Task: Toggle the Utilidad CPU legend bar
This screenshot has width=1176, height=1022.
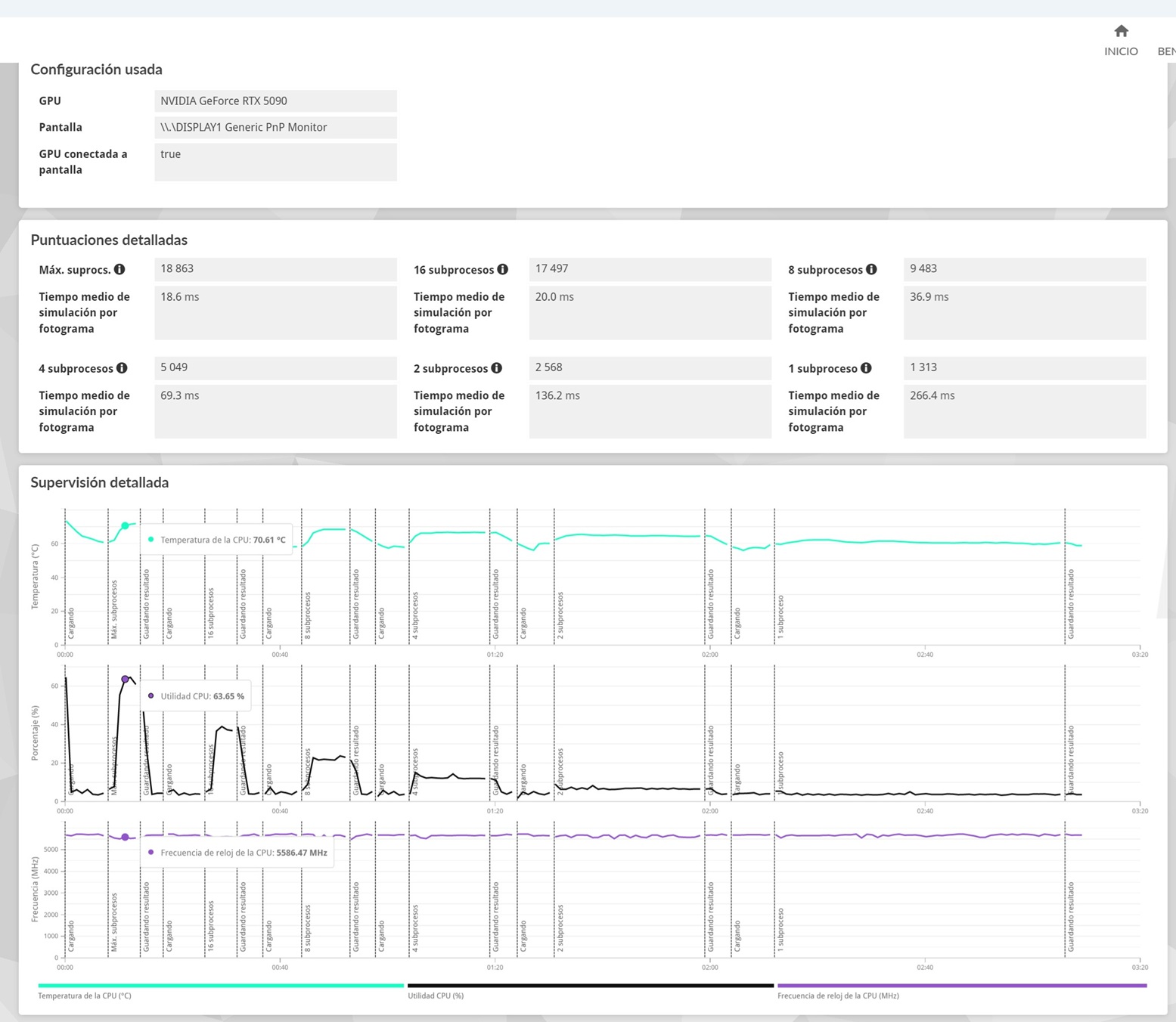Action: [x=590, y=986]
